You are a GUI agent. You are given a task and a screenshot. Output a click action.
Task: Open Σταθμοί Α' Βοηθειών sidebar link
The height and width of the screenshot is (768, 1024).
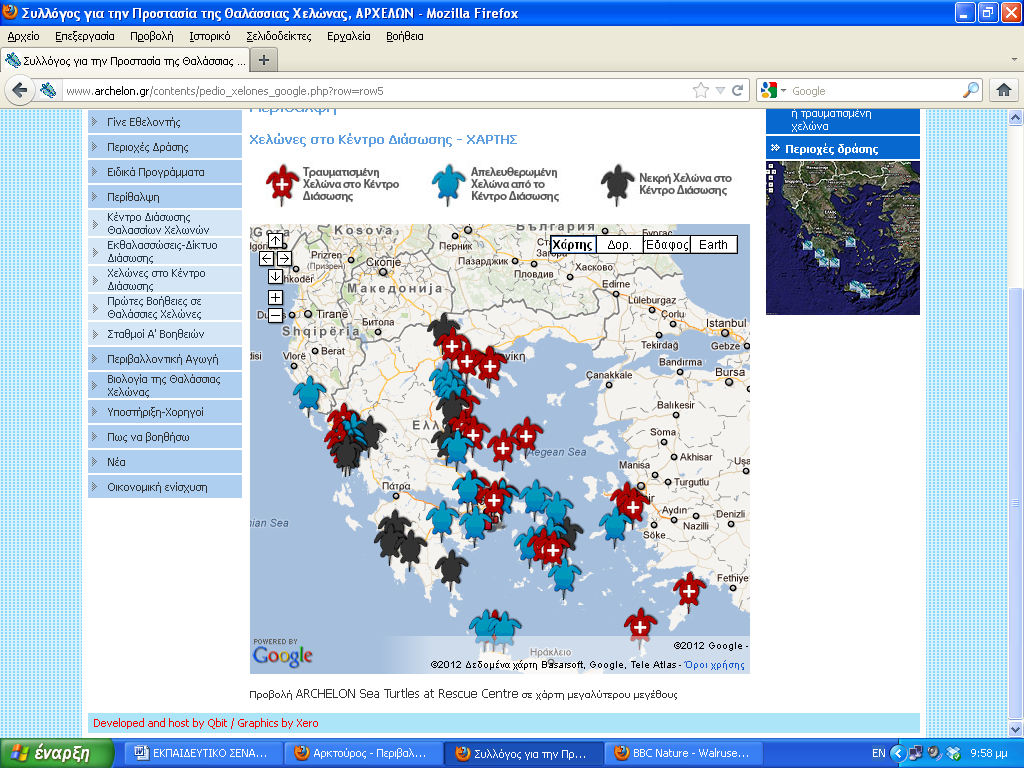pyautogui.click(x=165, y=334)
